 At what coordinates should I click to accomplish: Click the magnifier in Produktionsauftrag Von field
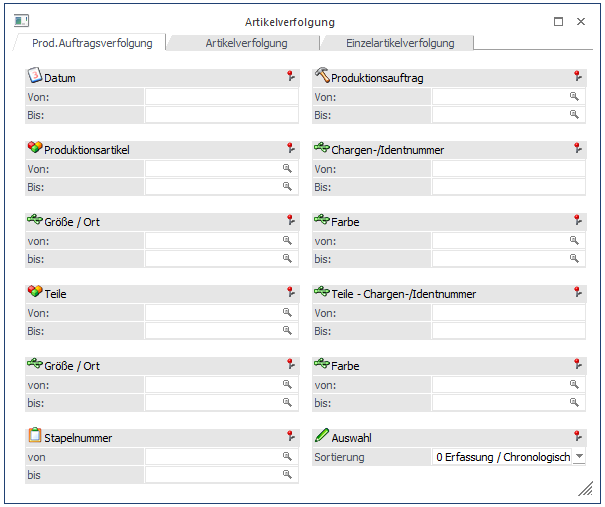click(574, 97)
